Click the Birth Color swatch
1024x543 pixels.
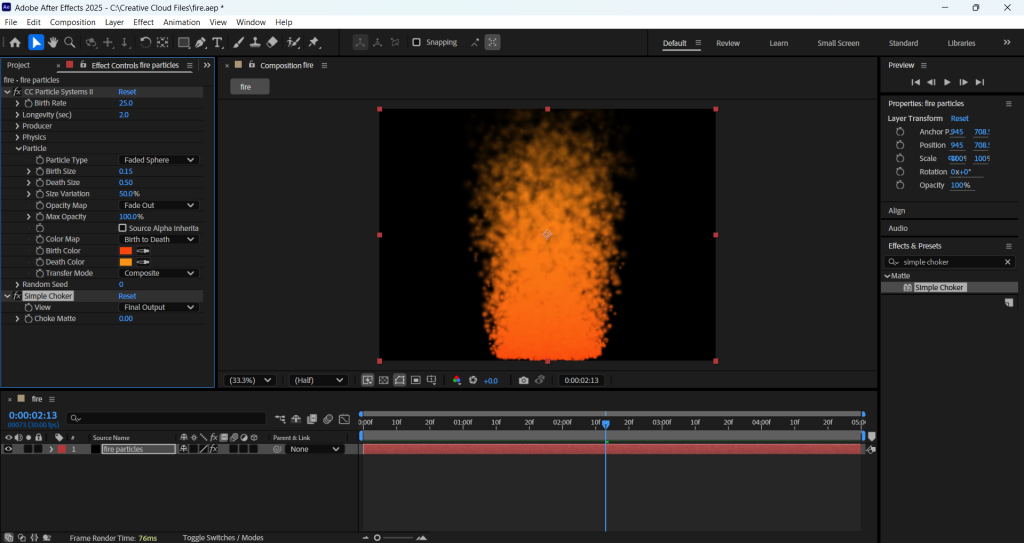click(125, 251)
